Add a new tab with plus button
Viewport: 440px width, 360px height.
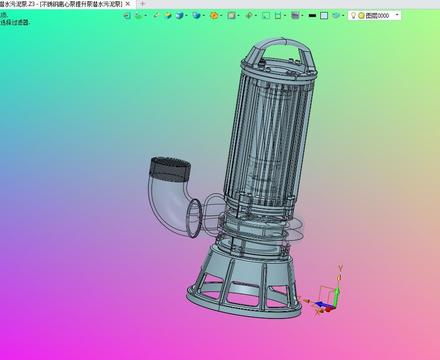143,4
